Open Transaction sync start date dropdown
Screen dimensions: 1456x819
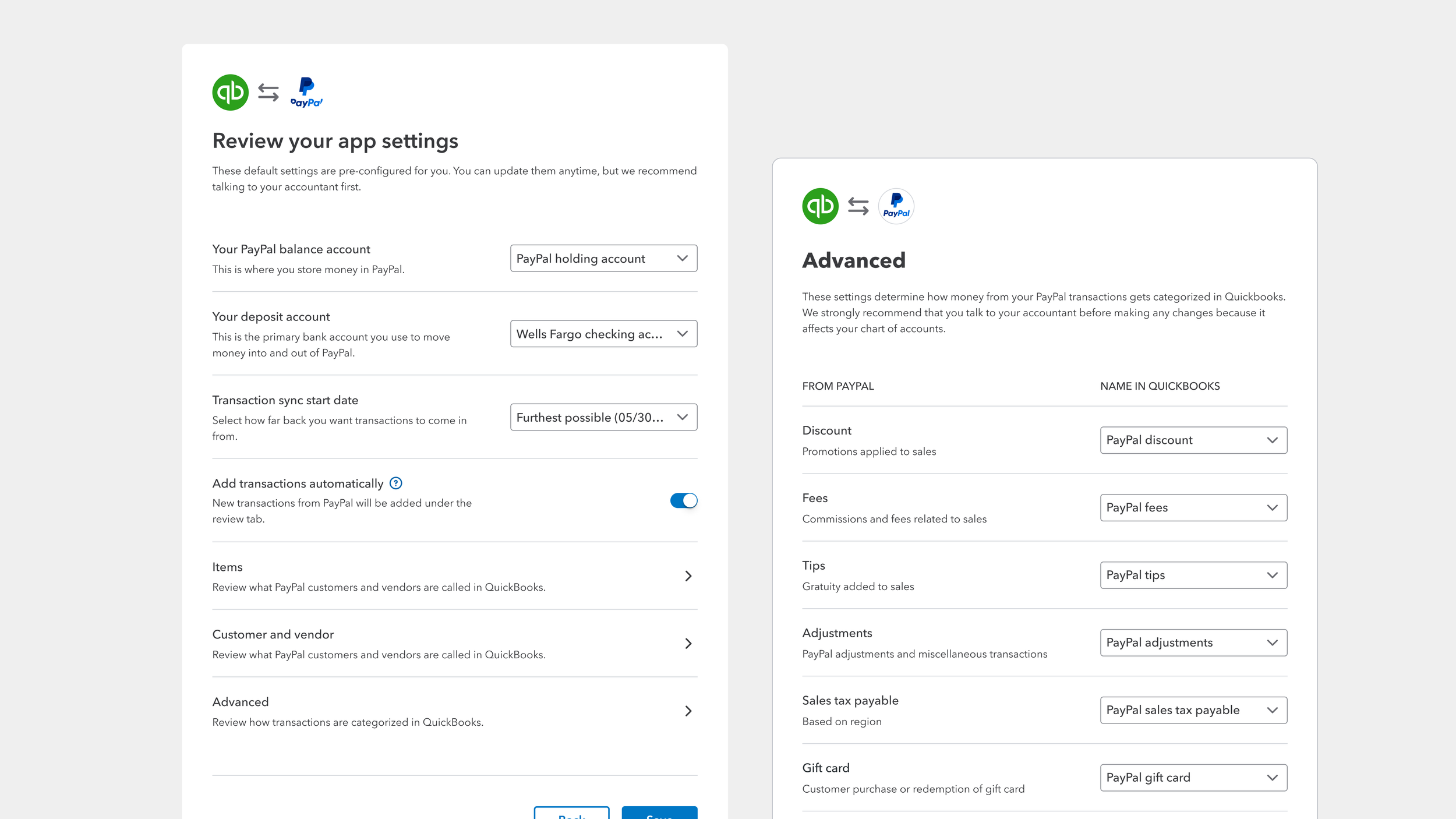(x=603, y=417)
